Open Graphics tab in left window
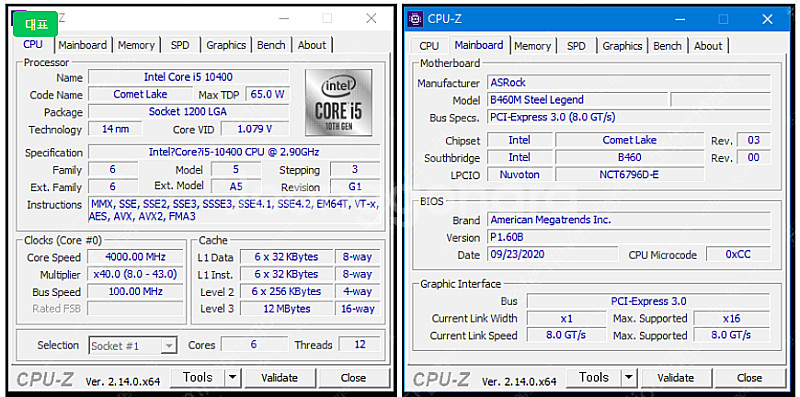This screenshot has width=800, height=397. (226, 45)
